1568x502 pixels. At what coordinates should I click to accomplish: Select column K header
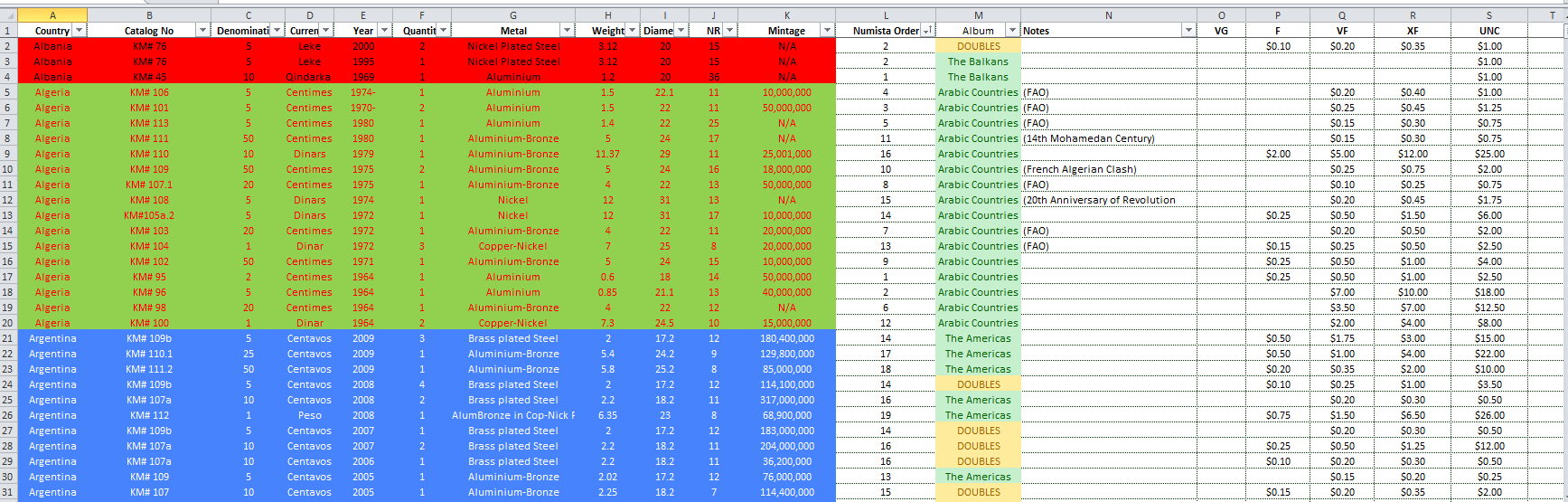click(786, 15)
